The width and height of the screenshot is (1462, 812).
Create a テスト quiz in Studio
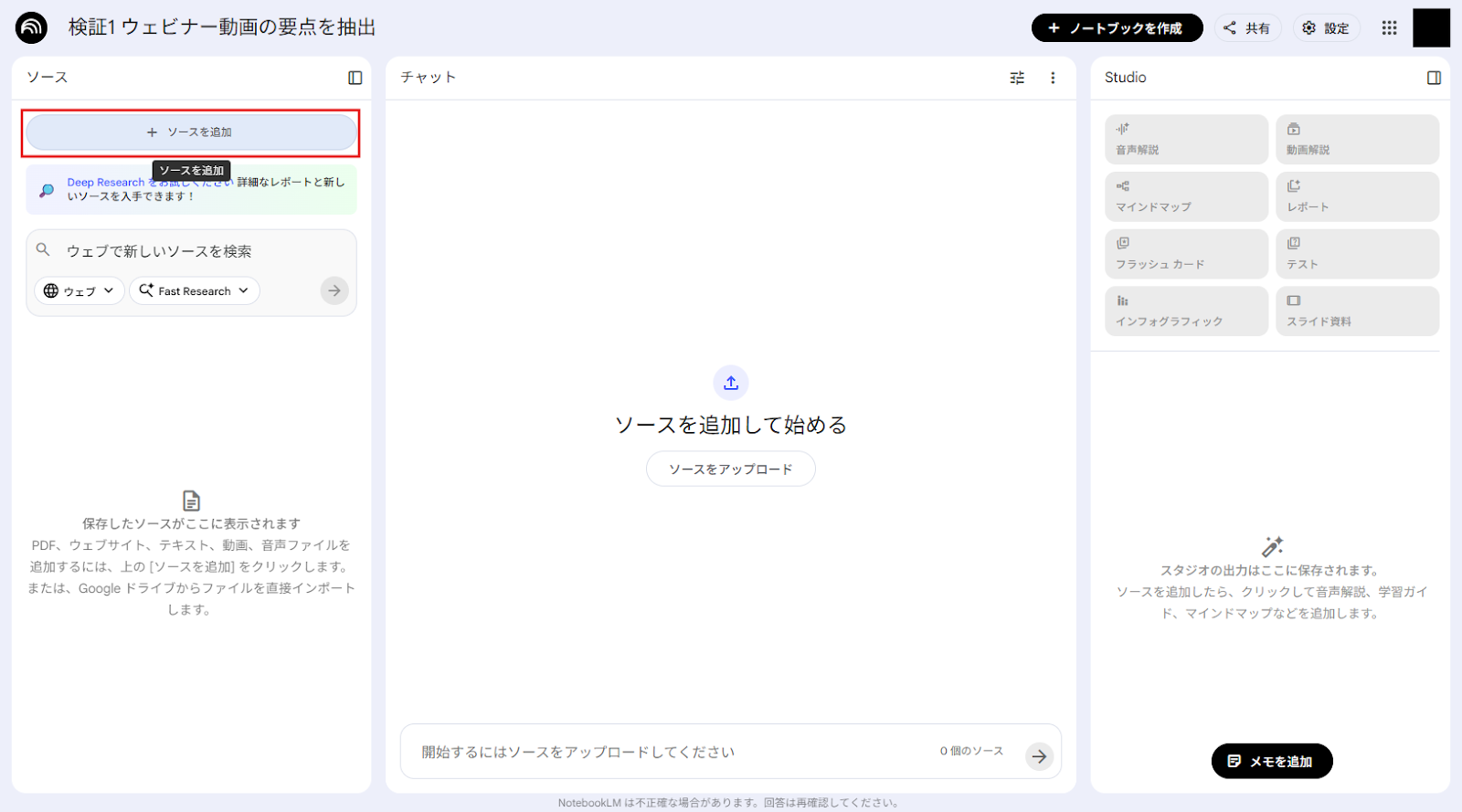click(1357, 254)
